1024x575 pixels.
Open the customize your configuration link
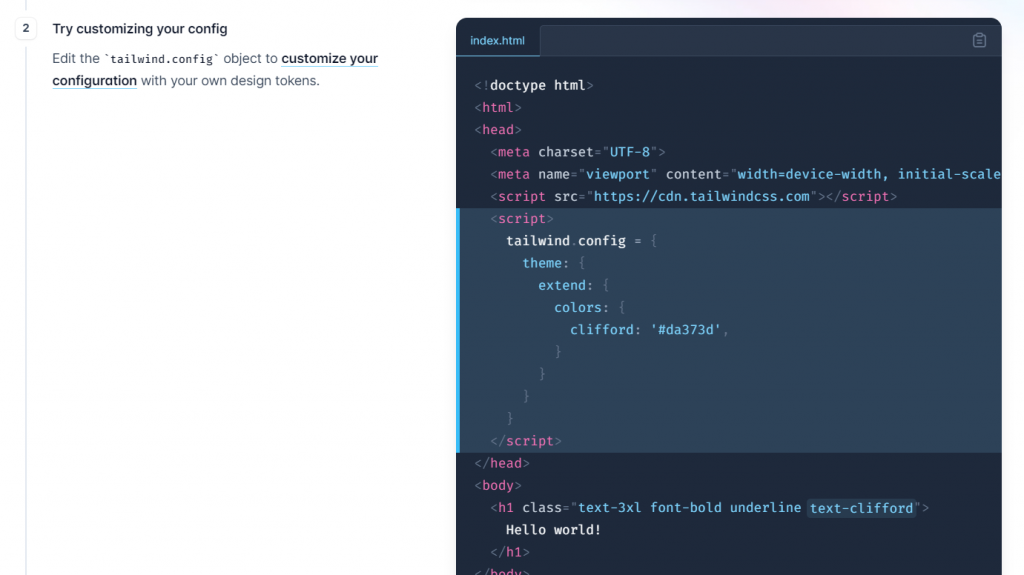215,69
